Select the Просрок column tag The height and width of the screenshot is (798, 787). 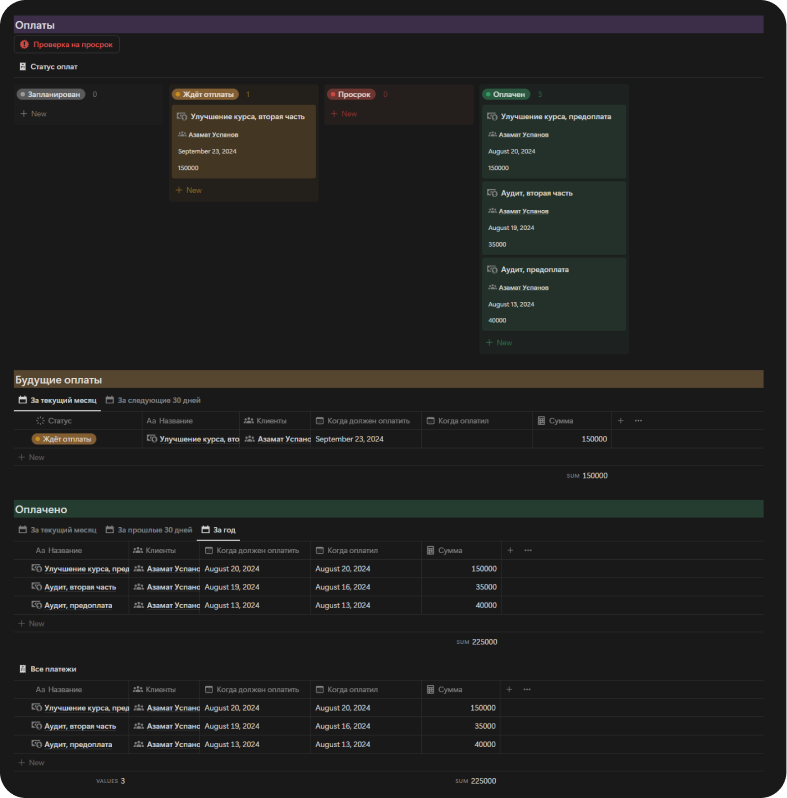351,94
